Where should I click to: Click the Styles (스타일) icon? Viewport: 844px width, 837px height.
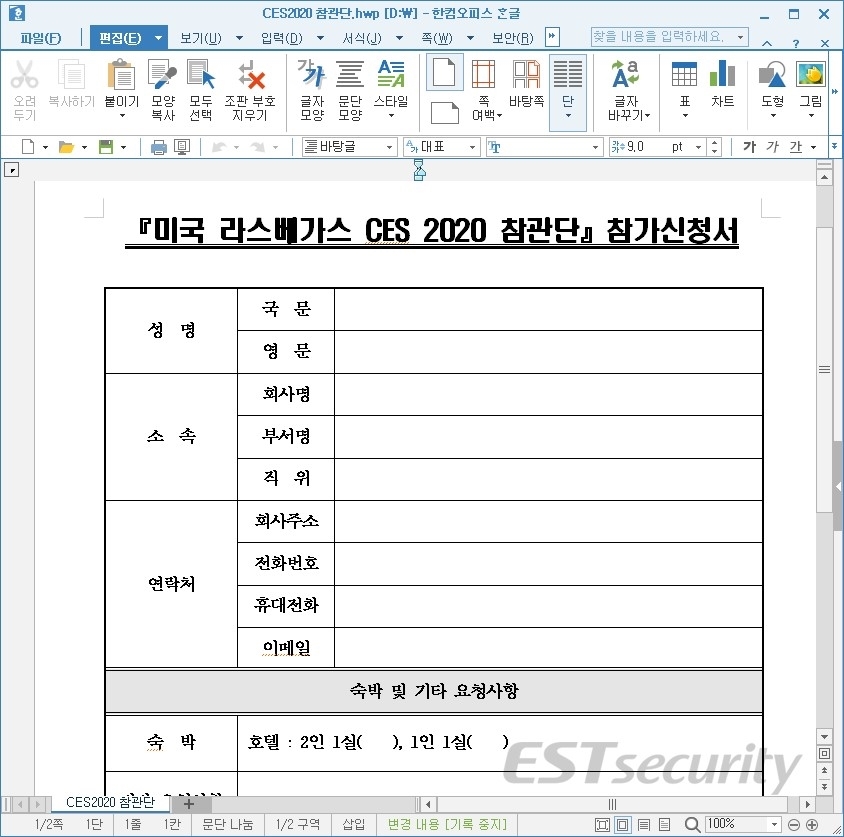pyautogui.click(x=391, y=74)
